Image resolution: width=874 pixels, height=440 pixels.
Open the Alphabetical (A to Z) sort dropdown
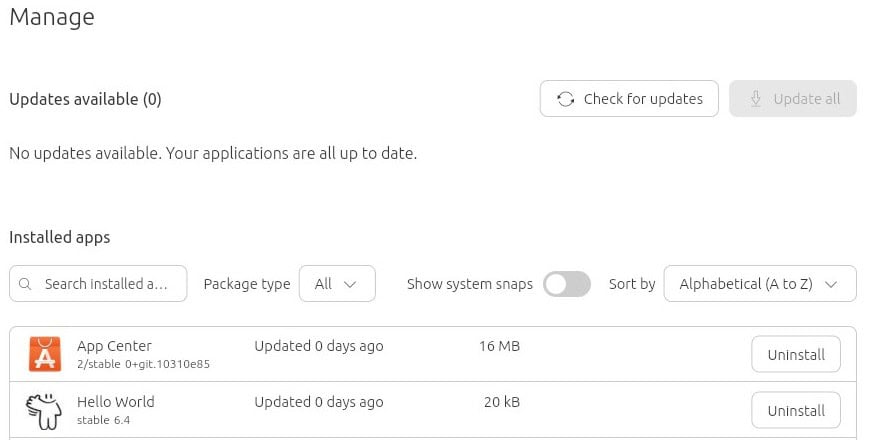pyautogui.click(x=760, y=284)
